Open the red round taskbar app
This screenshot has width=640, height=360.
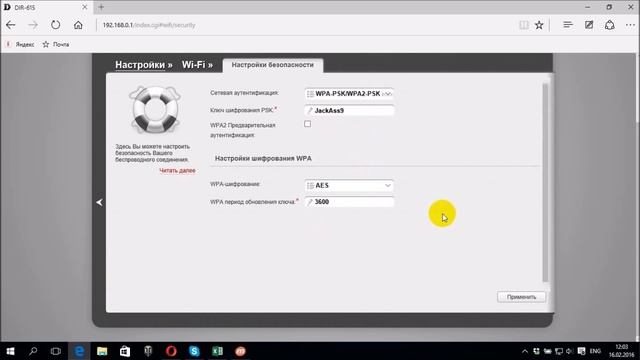[240, 351]
